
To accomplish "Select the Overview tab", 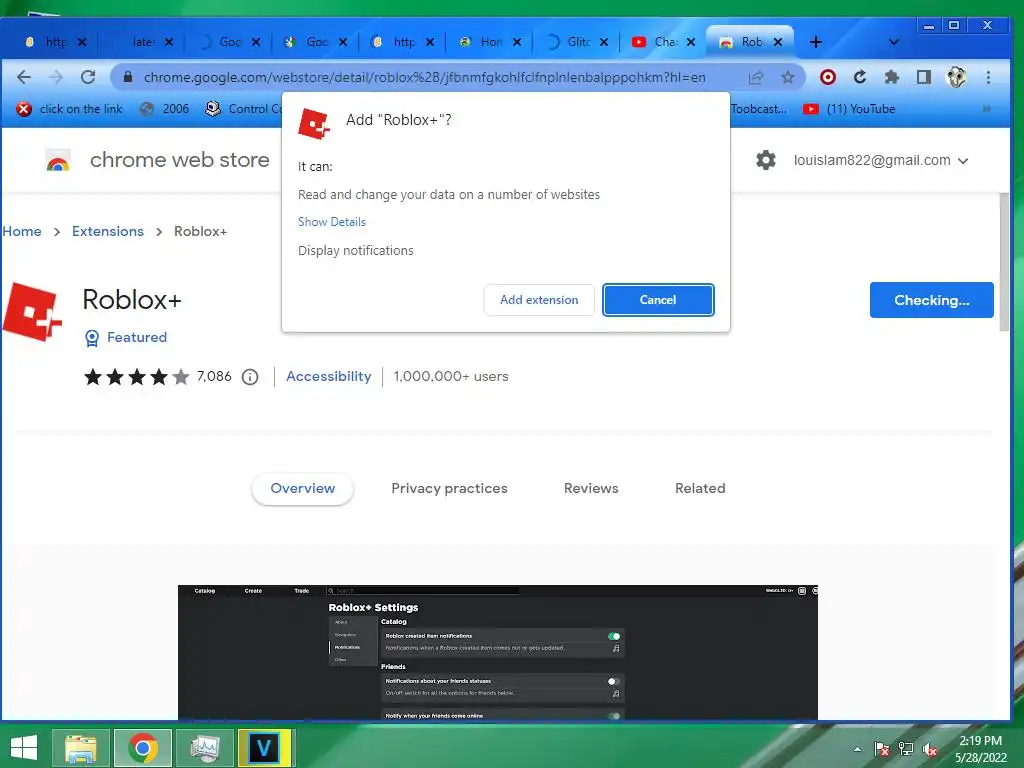I will pos(302,488).
